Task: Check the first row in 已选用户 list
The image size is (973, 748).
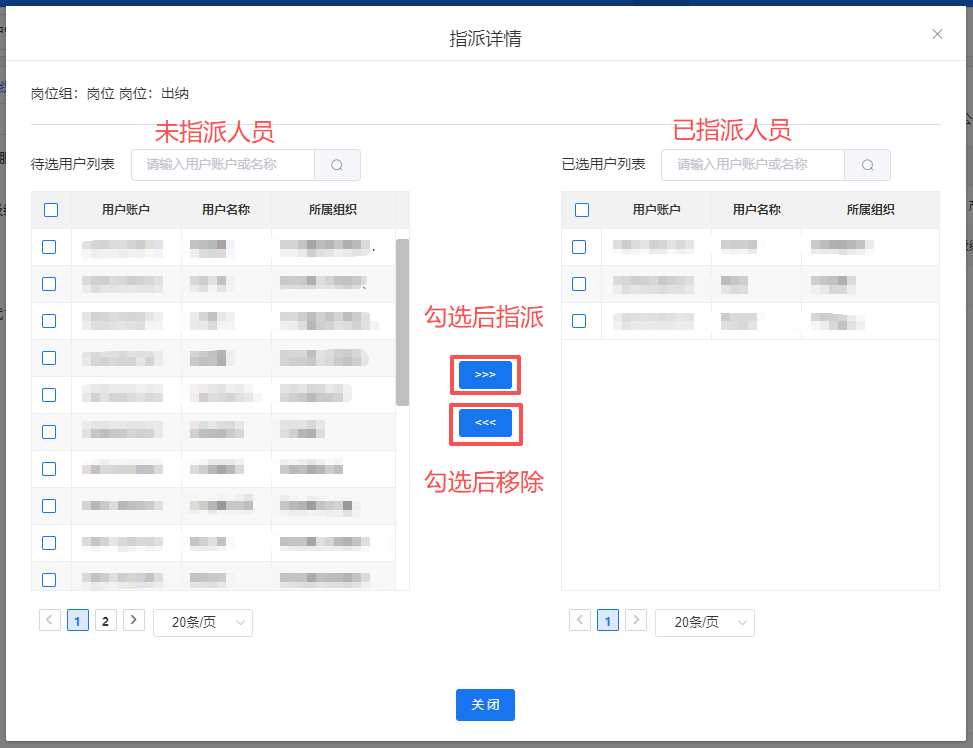Action: [579, 247]
